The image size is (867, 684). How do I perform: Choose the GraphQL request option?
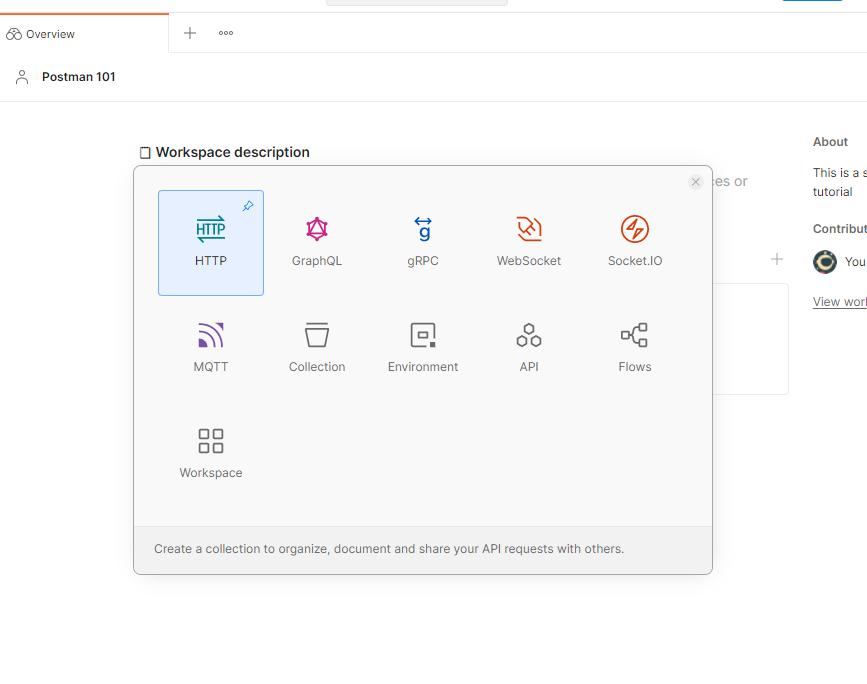(x=317, y=243)
